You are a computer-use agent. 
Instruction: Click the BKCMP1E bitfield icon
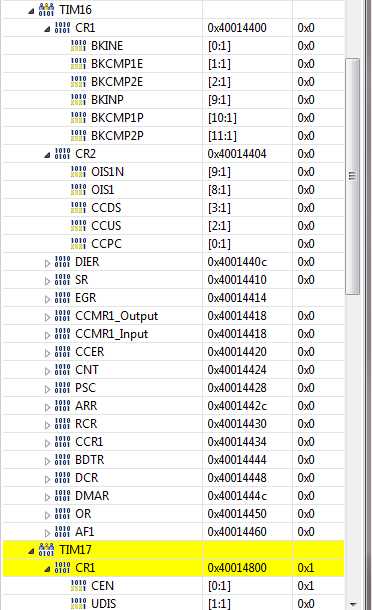point(78,63)
